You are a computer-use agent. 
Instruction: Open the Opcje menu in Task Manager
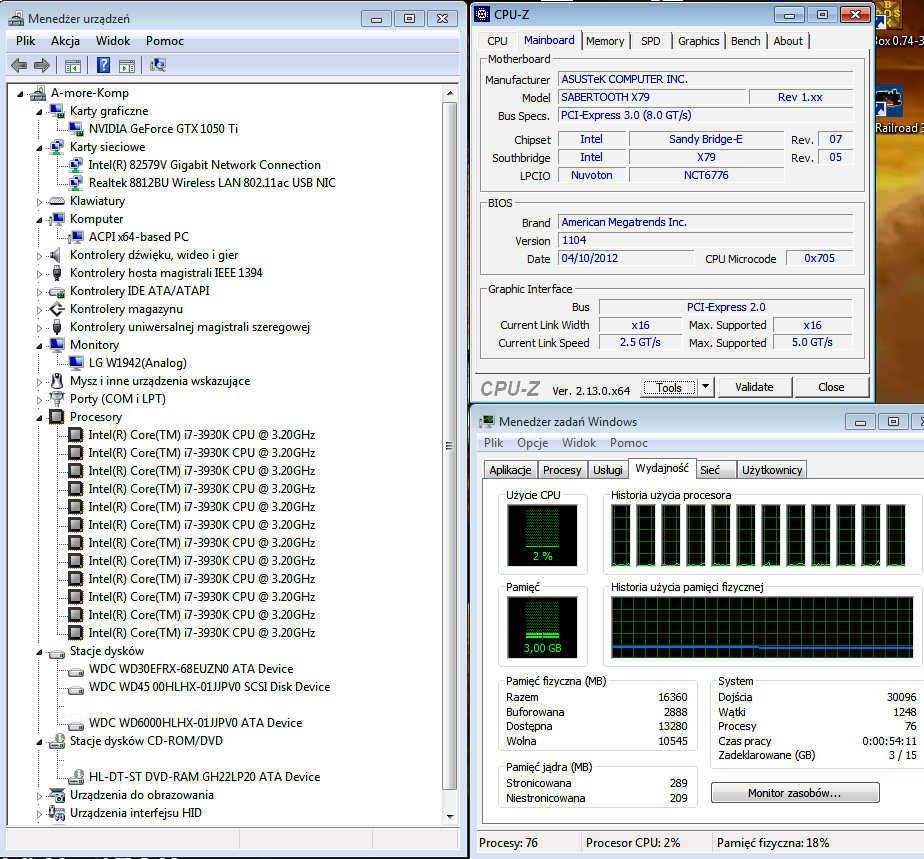532,442
